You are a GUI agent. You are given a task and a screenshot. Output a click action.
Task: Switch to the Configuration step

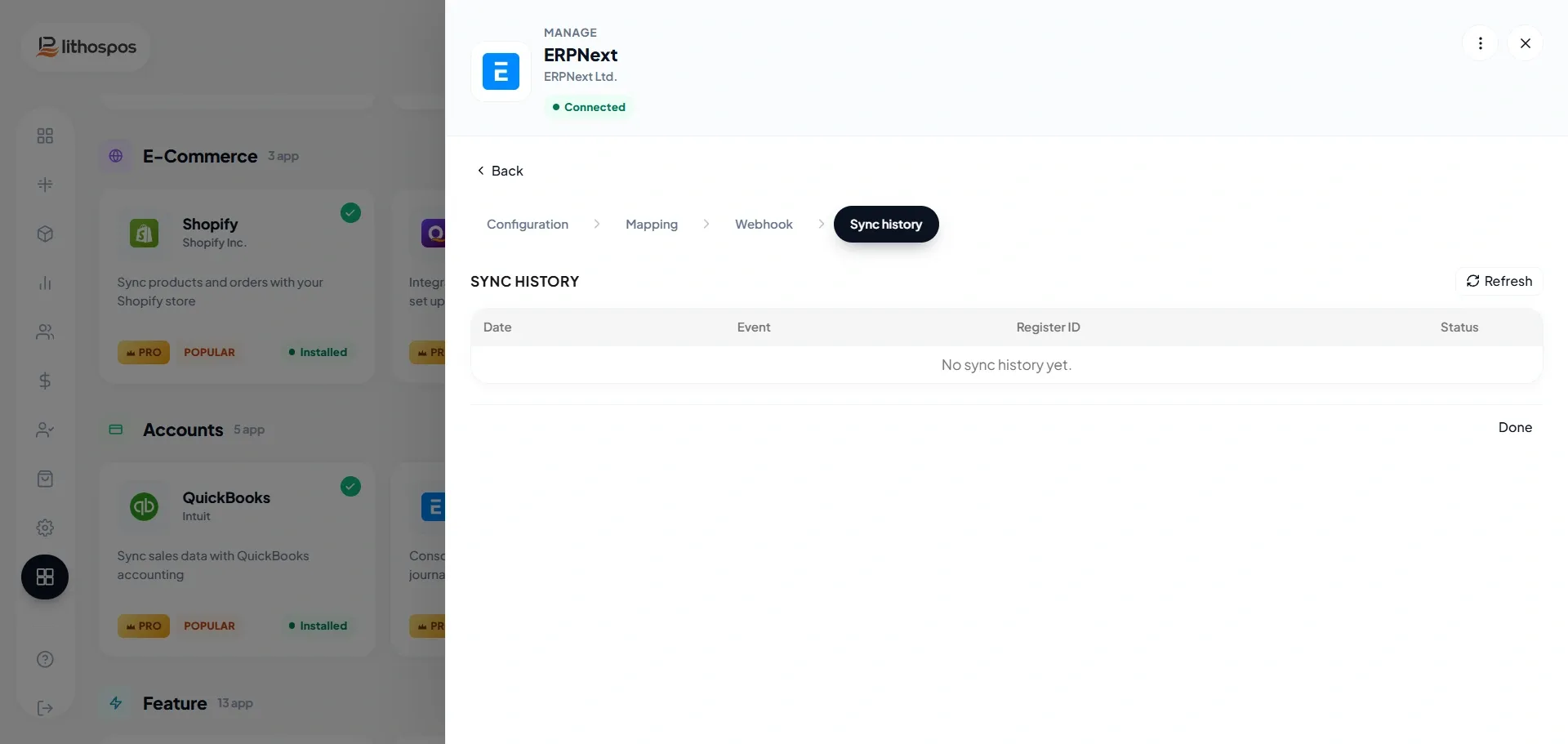coord(528,224)
